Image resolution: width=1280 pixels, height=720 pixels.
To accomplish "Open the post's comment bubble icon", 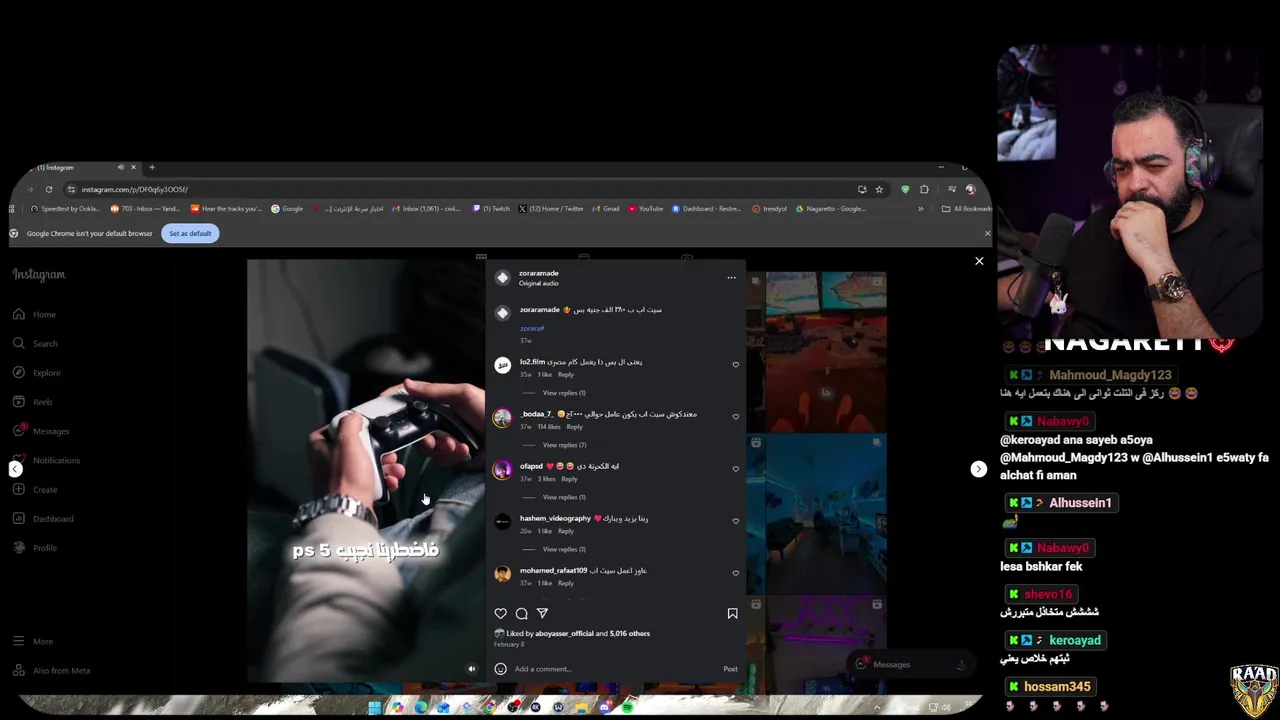I will point(521,613).
